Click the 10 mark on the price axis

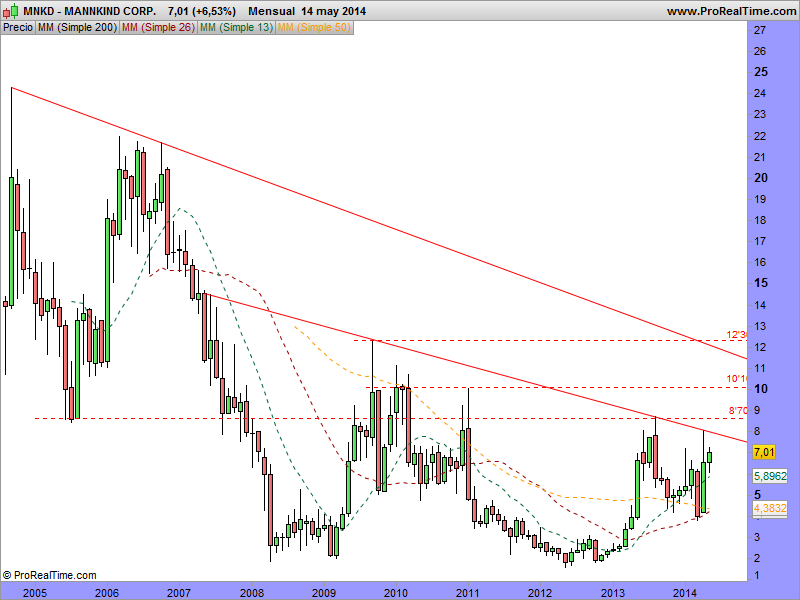click(x=761, y=388)
